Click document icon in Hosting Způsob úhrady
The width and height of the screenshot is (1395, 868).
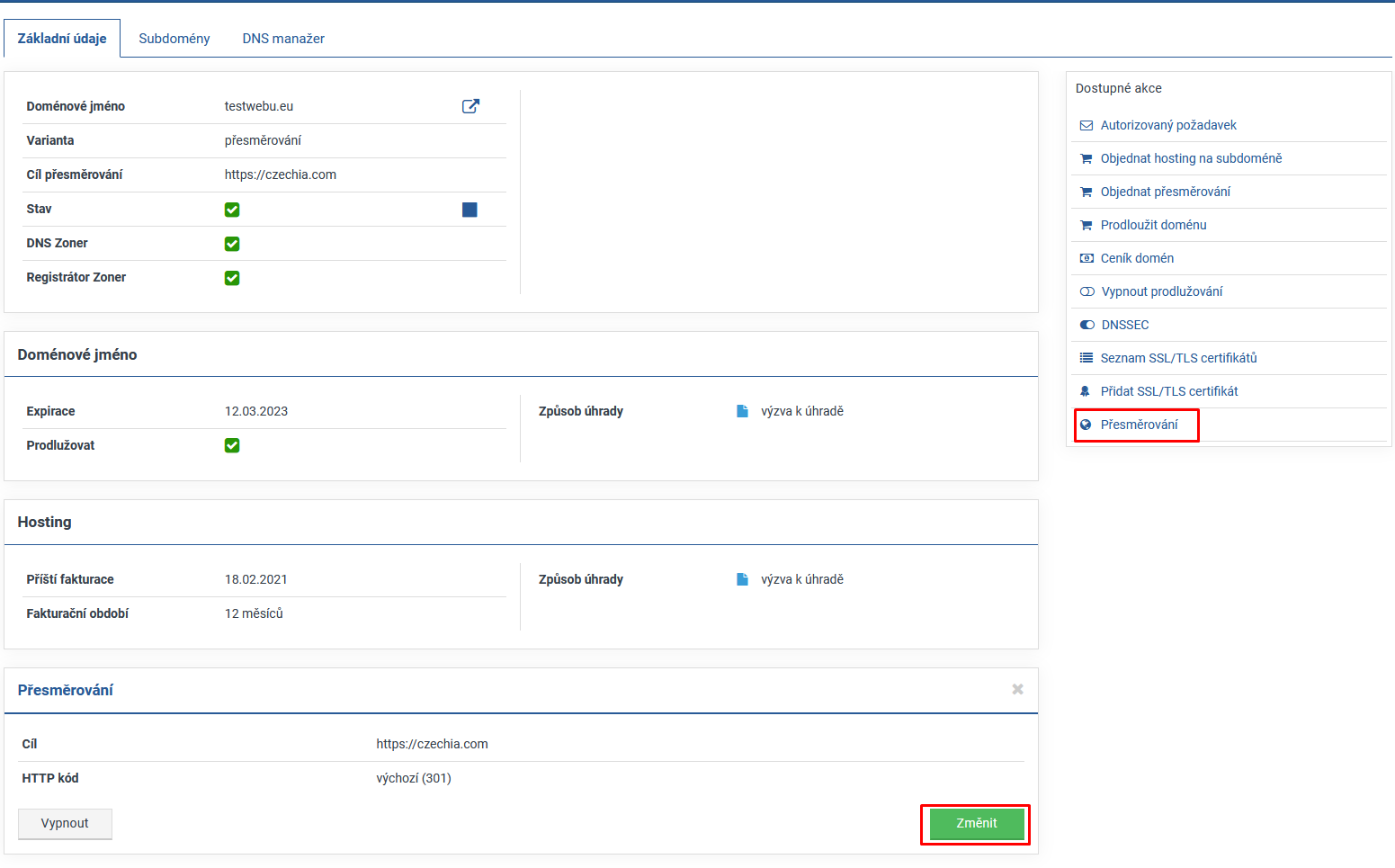click(x=742, y=579)
